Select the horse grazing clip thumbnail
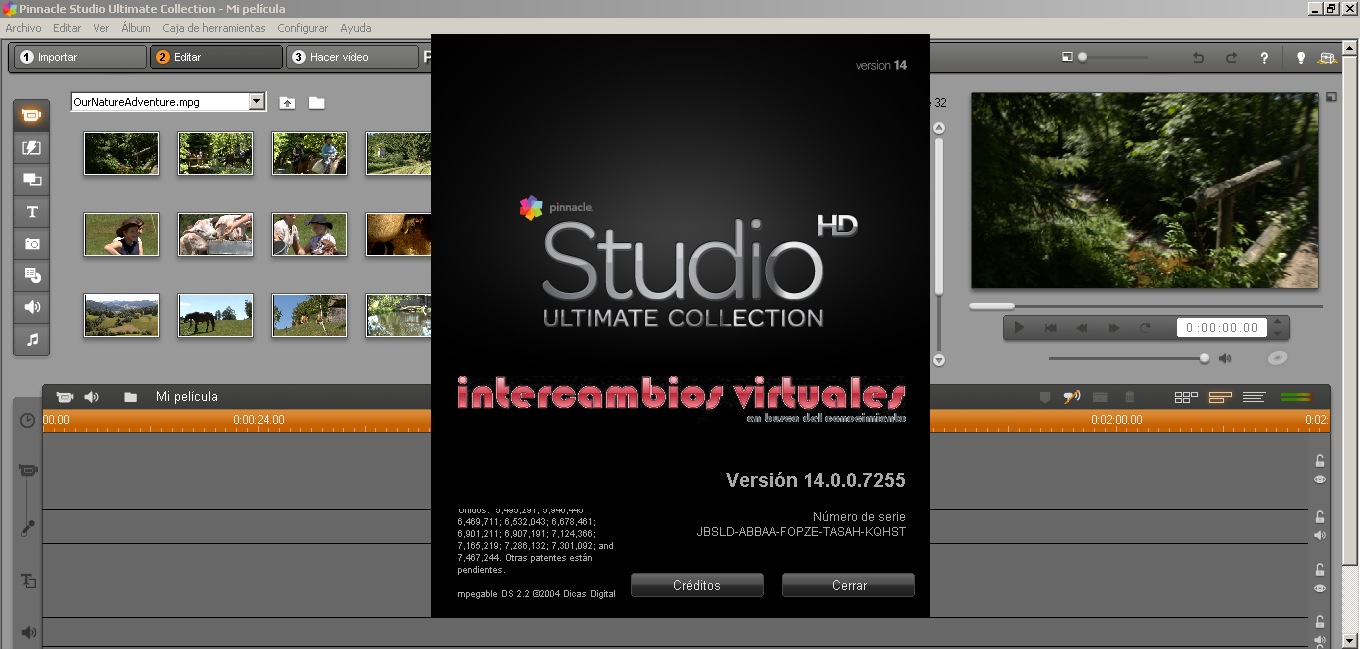Viewport: 1360px width, 649px height. (216, 315)
